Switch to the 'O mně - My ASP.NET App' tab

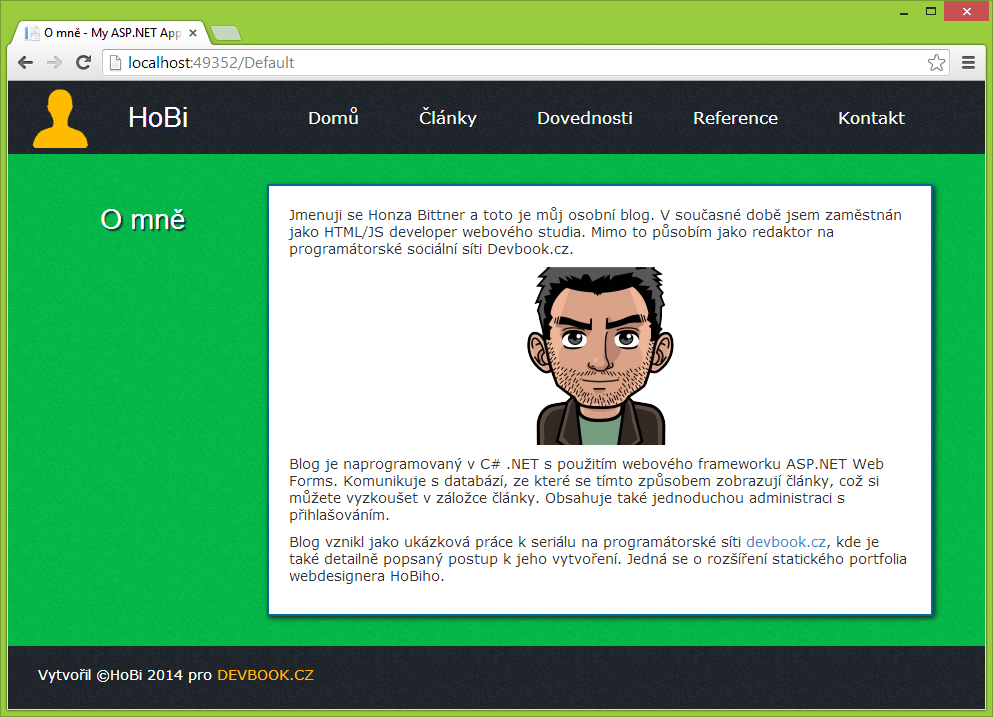[110, 32]
